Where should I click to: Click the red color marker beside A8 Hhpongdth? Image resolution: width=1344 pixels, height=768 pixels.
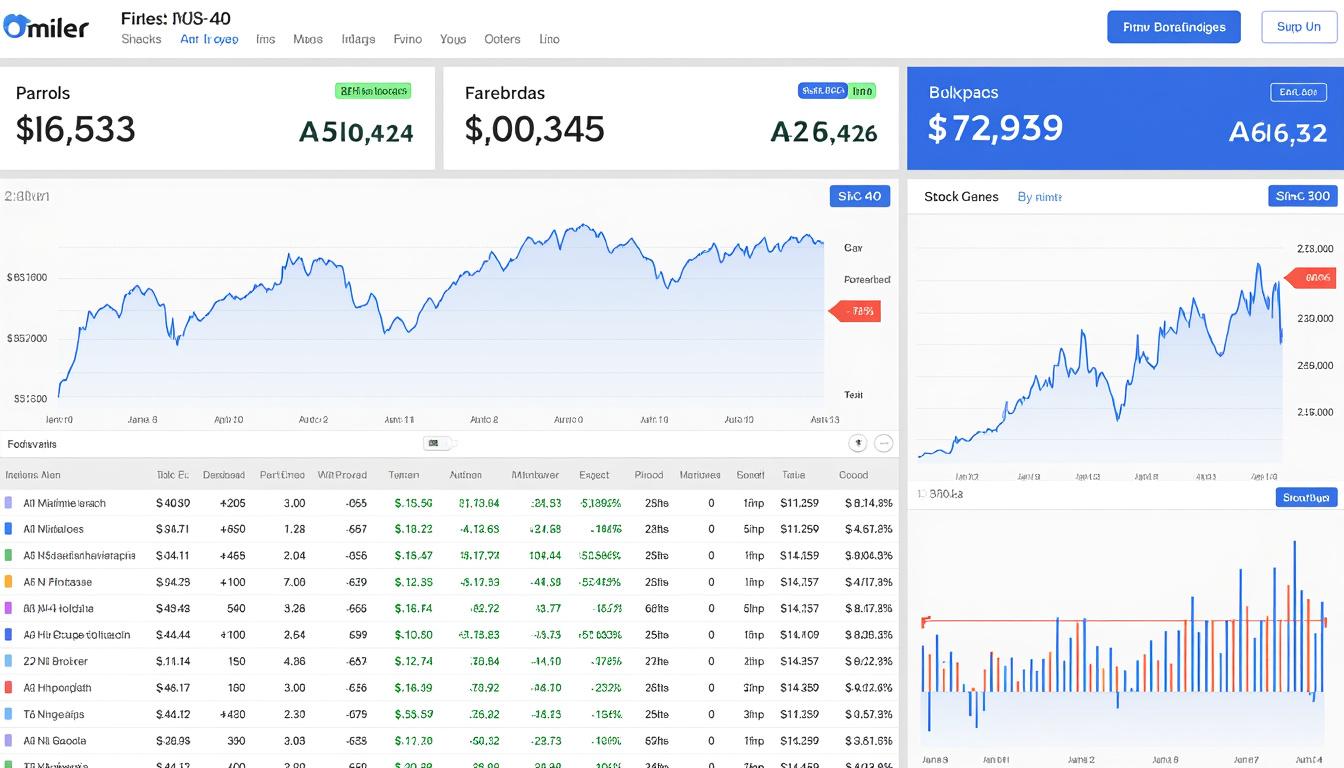coord(9,688)
